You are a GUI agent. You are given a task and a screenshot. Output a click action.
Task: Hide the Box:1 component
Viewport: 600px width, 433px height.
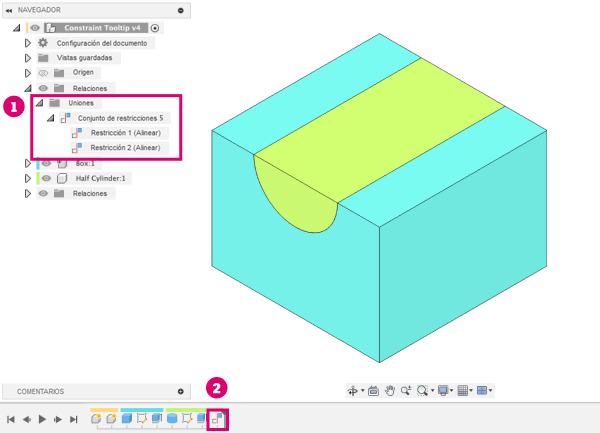[46, 163]
